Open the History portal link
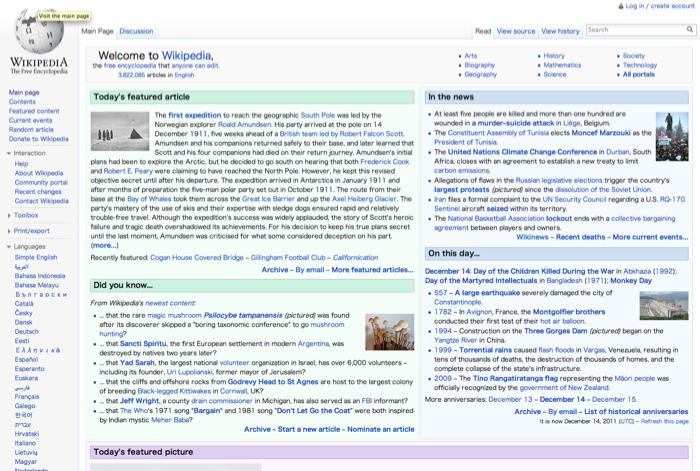The width and height of the screenshot is (700, 471). (554, 56)
